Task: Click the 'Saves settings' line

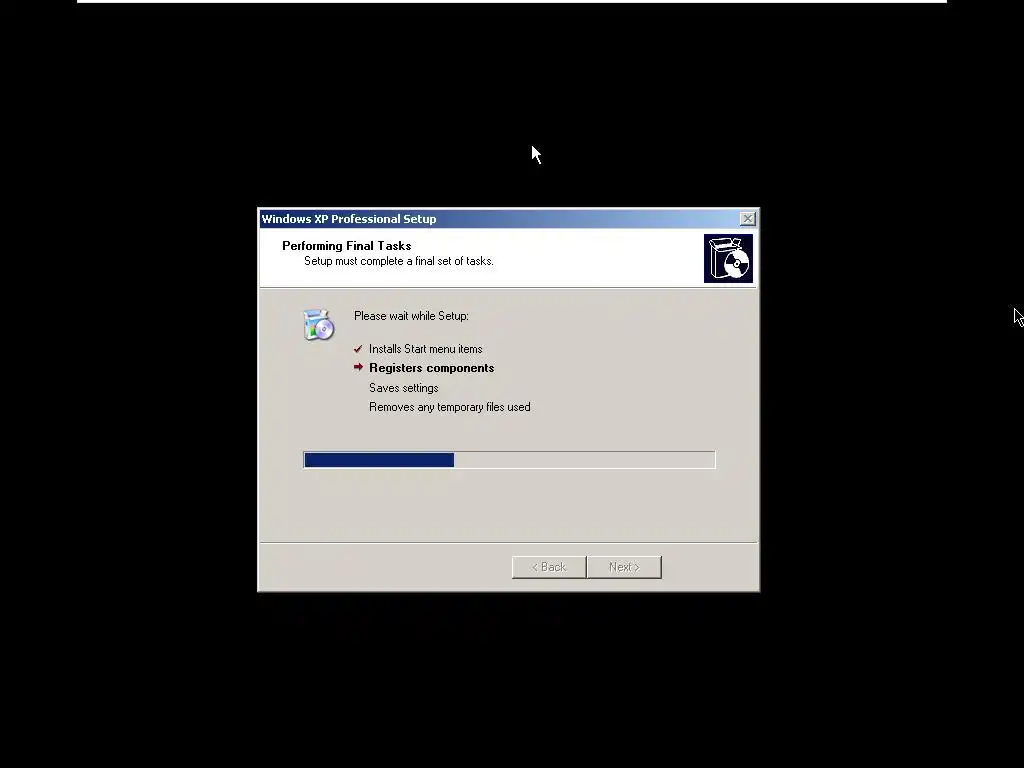Action: (404, 388)
